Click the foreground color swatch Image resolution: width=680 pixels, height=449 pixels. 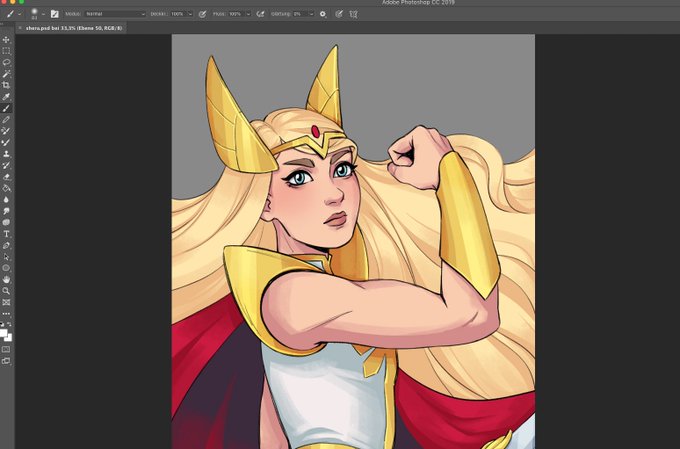coord(3,333)
